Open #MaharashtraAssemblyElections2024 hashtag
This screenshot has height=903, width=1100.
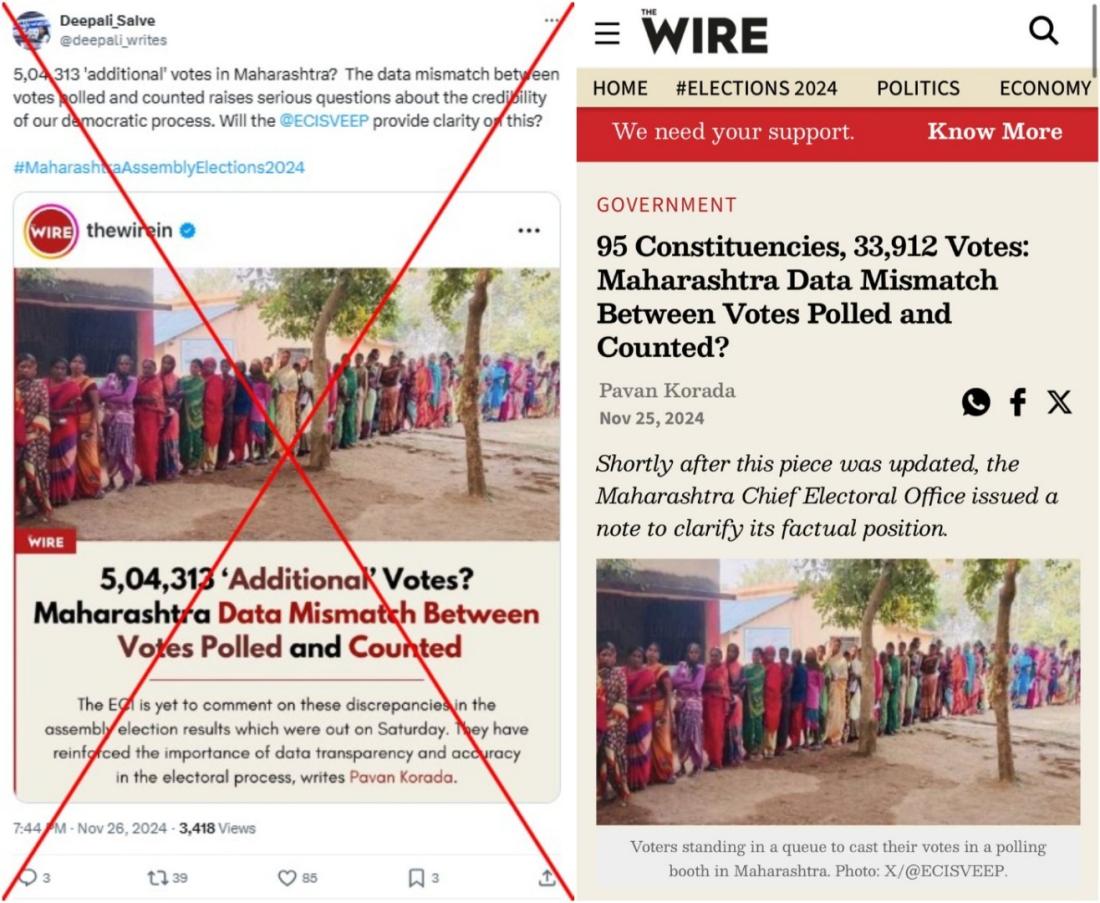click(159, 168)
